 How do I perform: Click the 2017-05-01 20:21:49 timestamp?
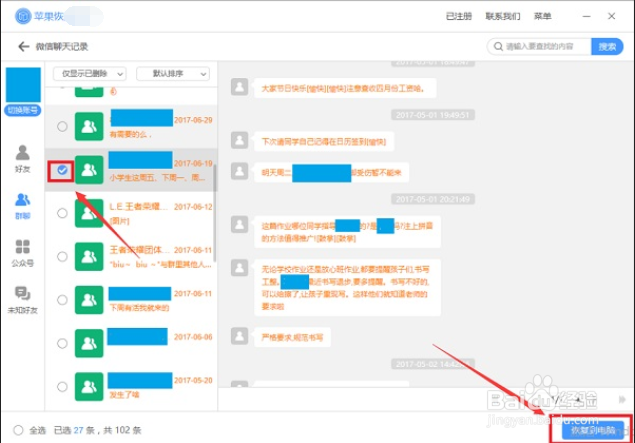433,199
